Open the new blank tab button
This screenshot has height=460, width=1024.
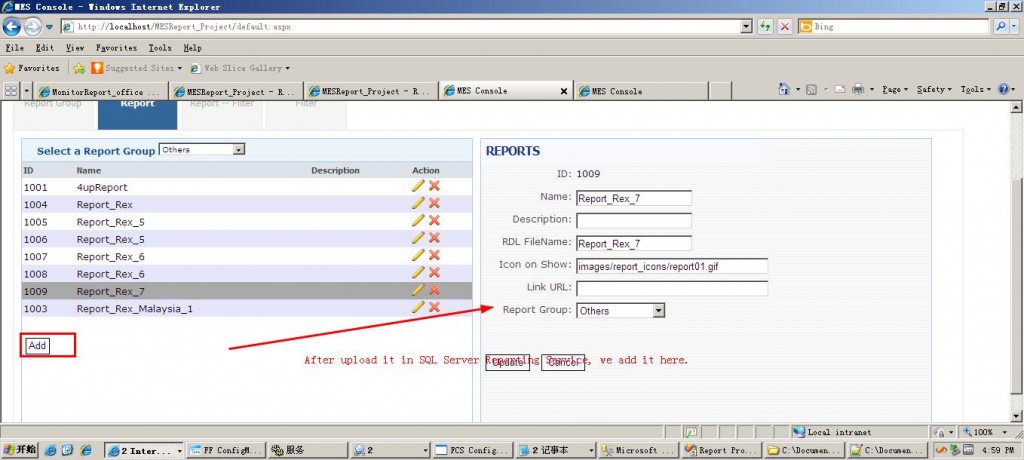click(x=720, y=91)
